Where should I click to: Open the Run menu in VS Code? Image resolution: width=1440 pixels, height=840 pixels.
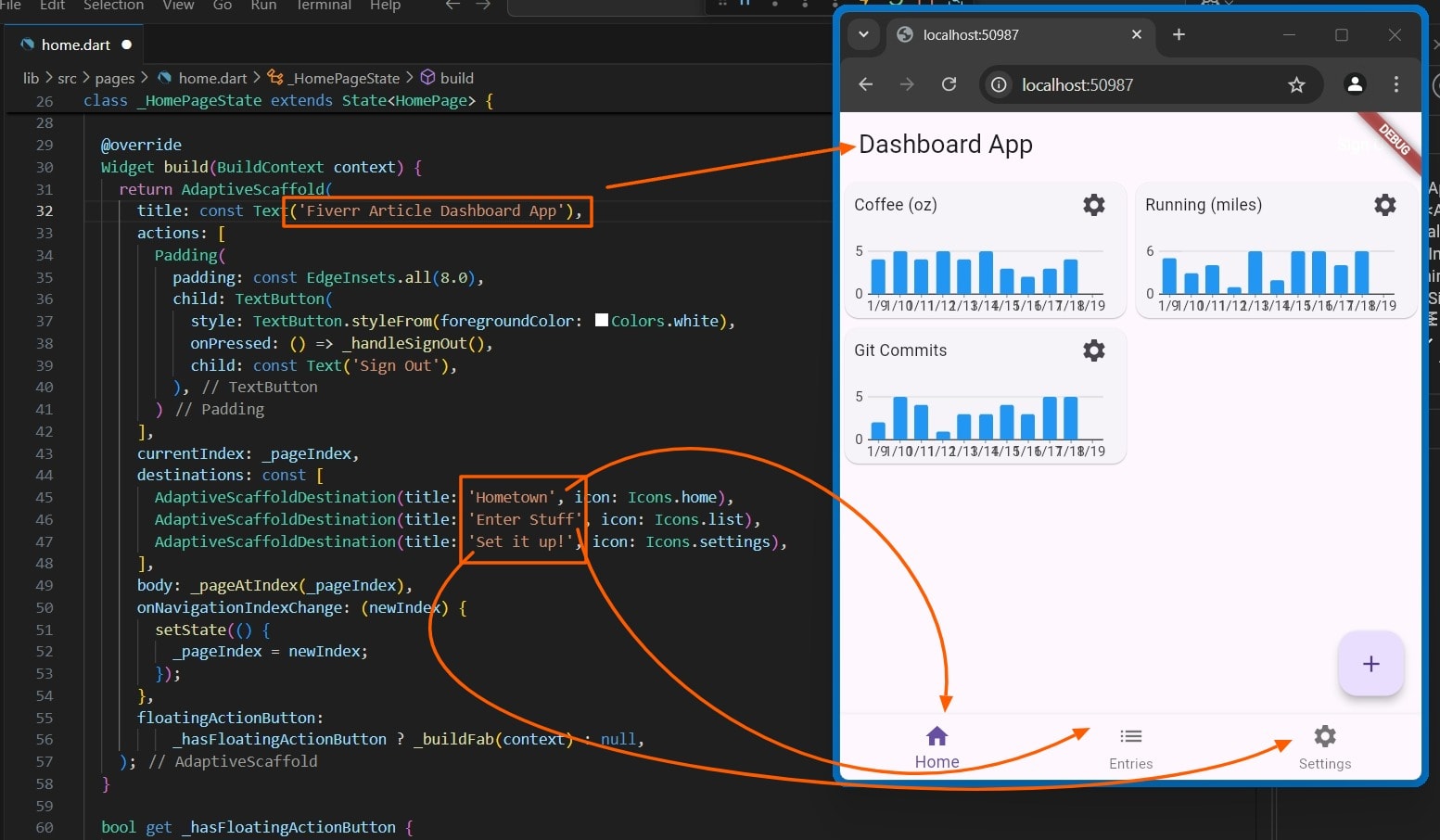(x=263, y=6)
